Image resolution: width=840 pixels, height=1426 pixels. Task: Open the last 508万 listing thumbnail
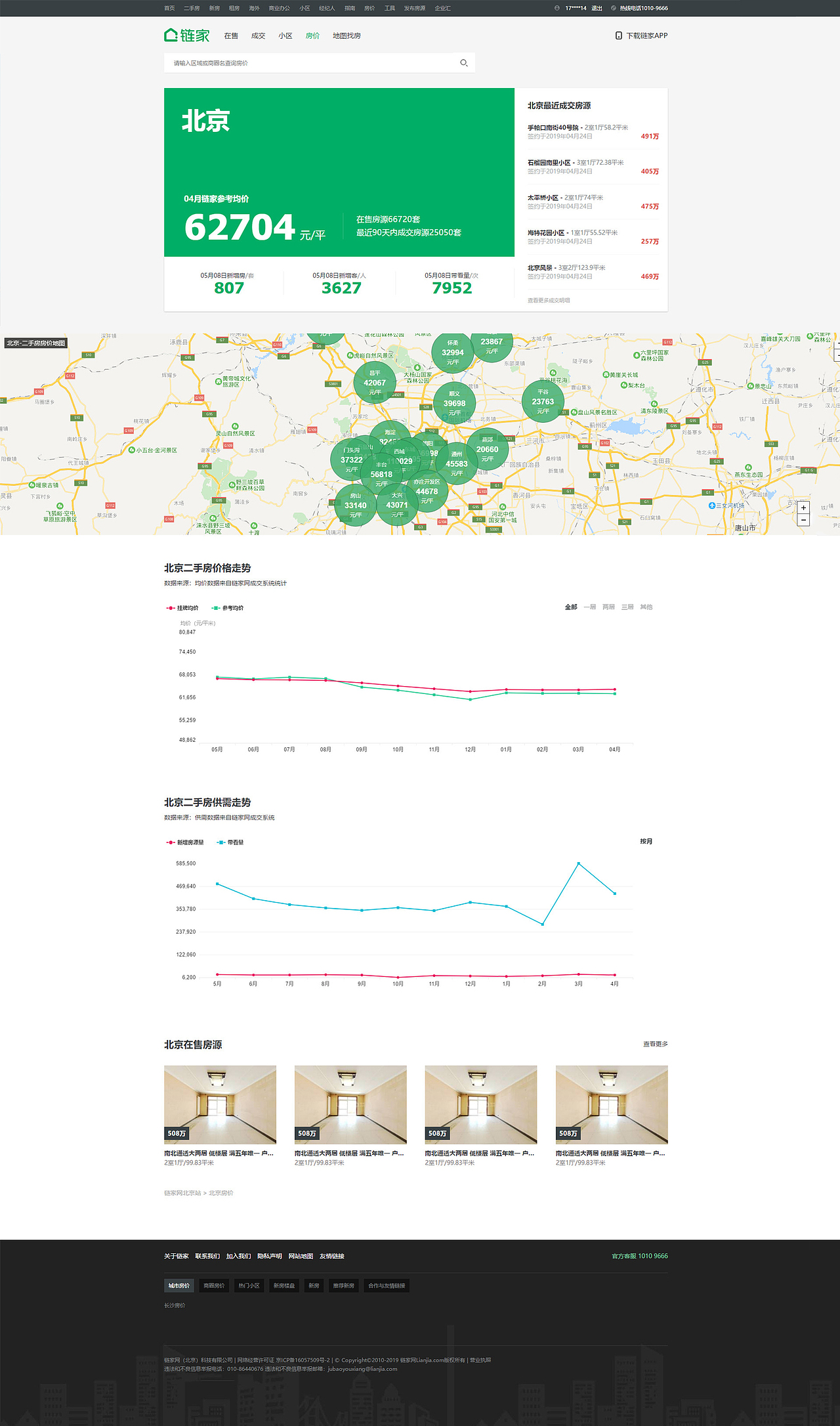(612, 1104)
